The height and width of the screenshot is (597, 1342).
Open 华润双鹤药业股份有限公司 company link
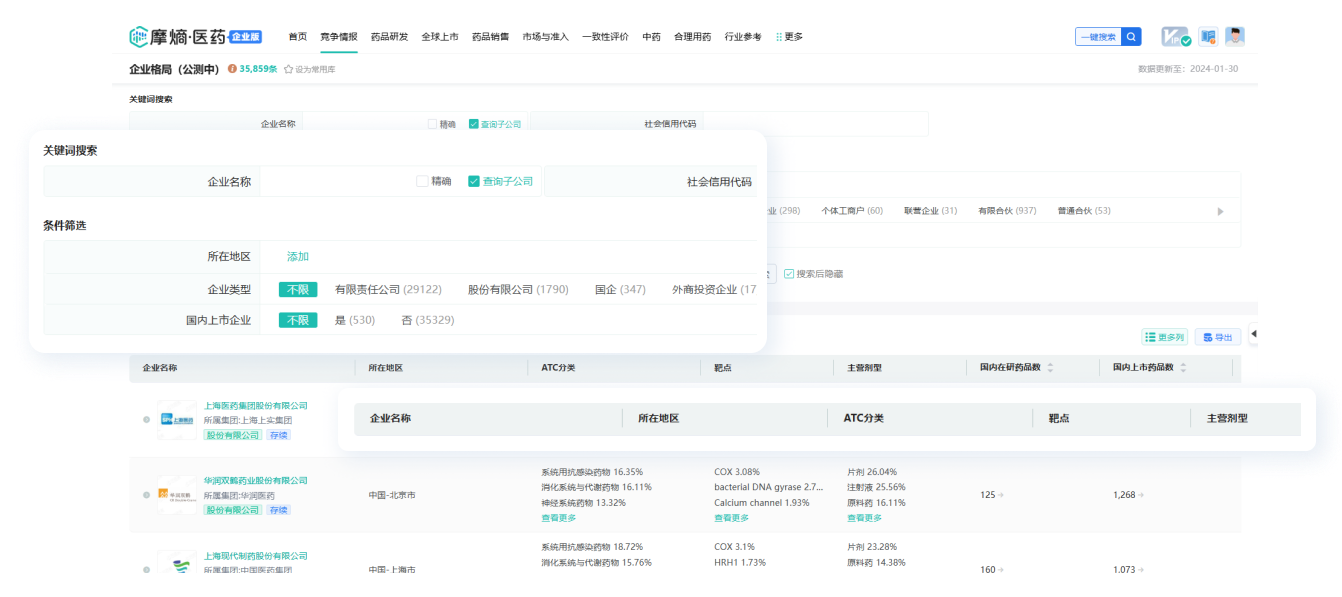click(256, 481)
